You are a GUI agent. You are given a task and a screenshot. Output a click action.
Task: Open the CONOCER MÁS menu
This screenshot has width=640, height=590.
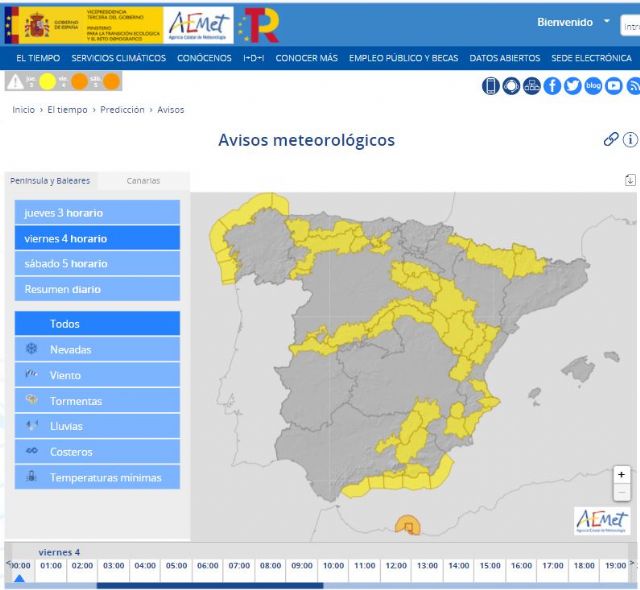click(x=307, y=58)
